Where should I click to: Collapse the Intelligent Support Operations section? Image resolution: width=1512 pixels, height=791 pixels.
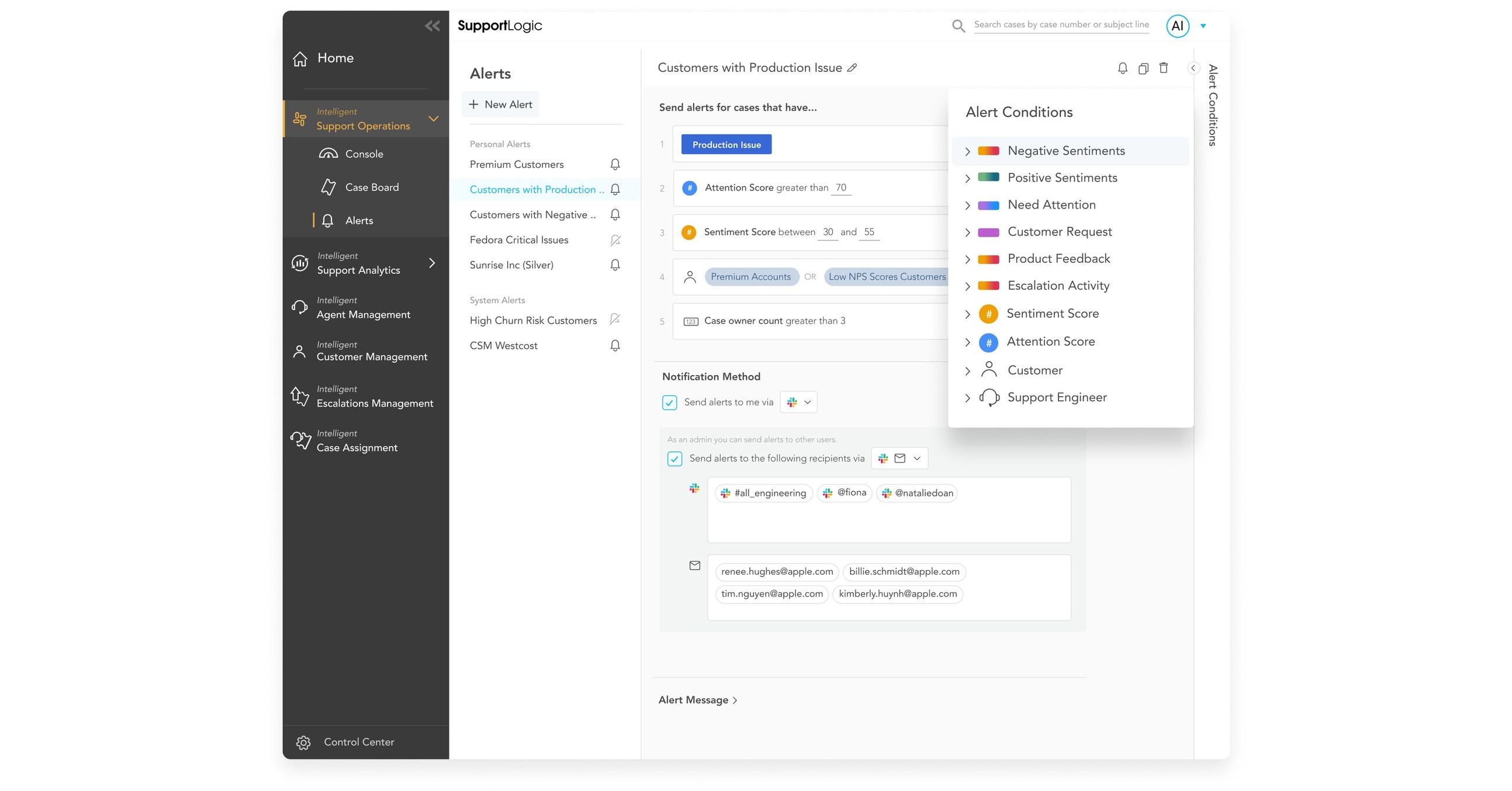(433, 119)
